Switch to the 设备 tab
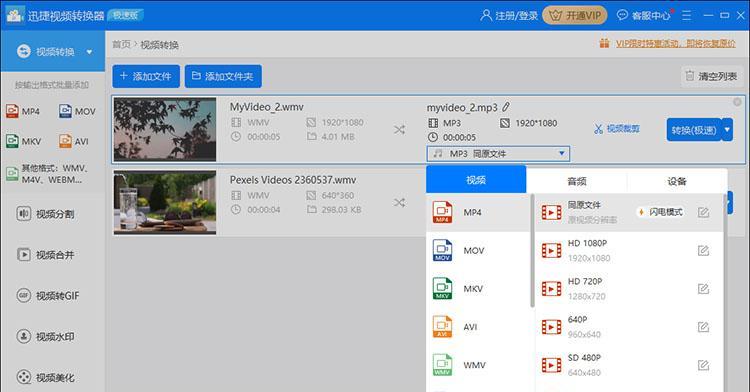The width and height of the screenshot is (750, 392). [677, 181]
